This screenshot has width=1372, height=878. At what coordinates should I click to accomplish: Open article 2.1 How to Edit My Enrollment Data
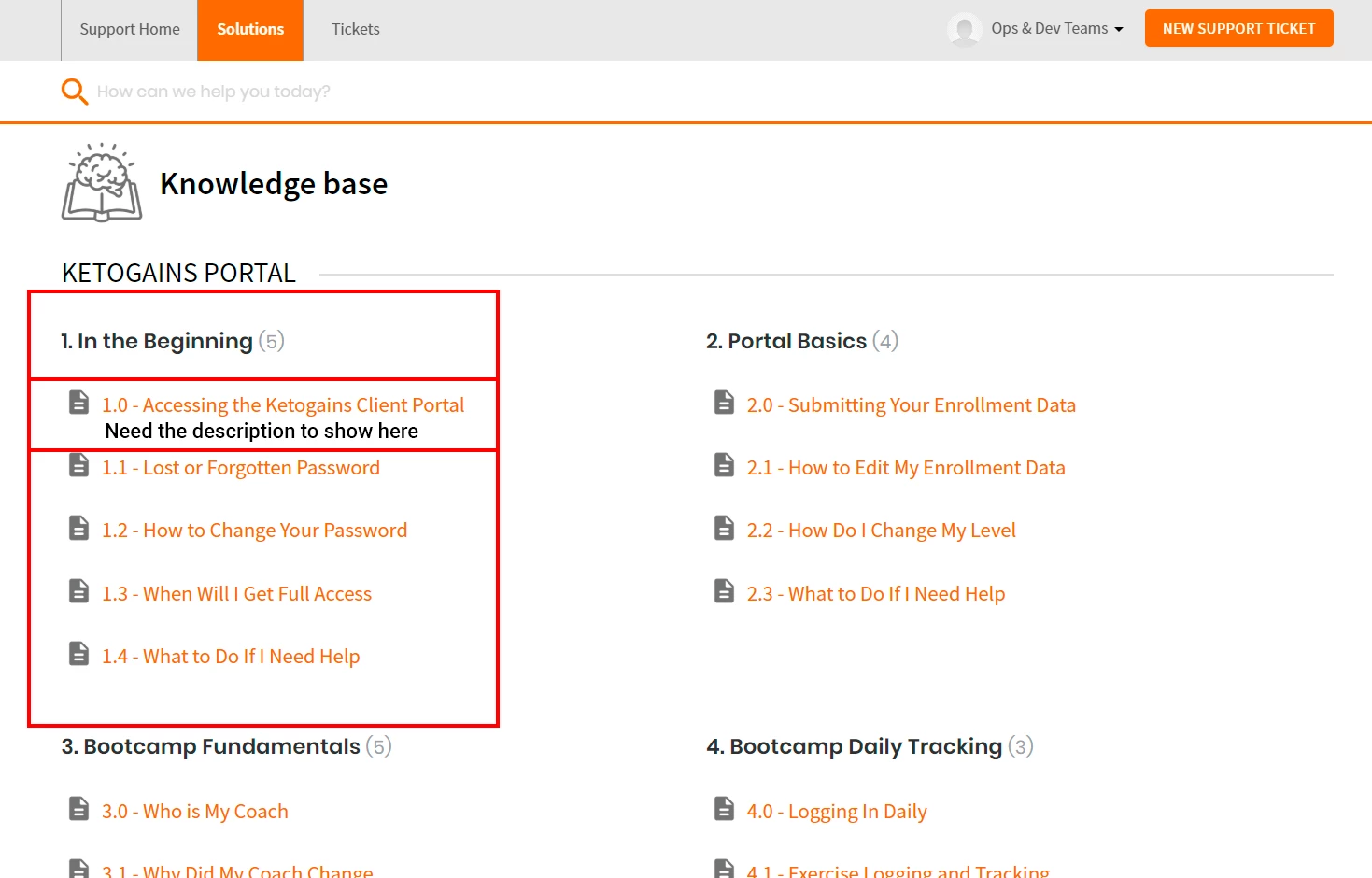906,468
